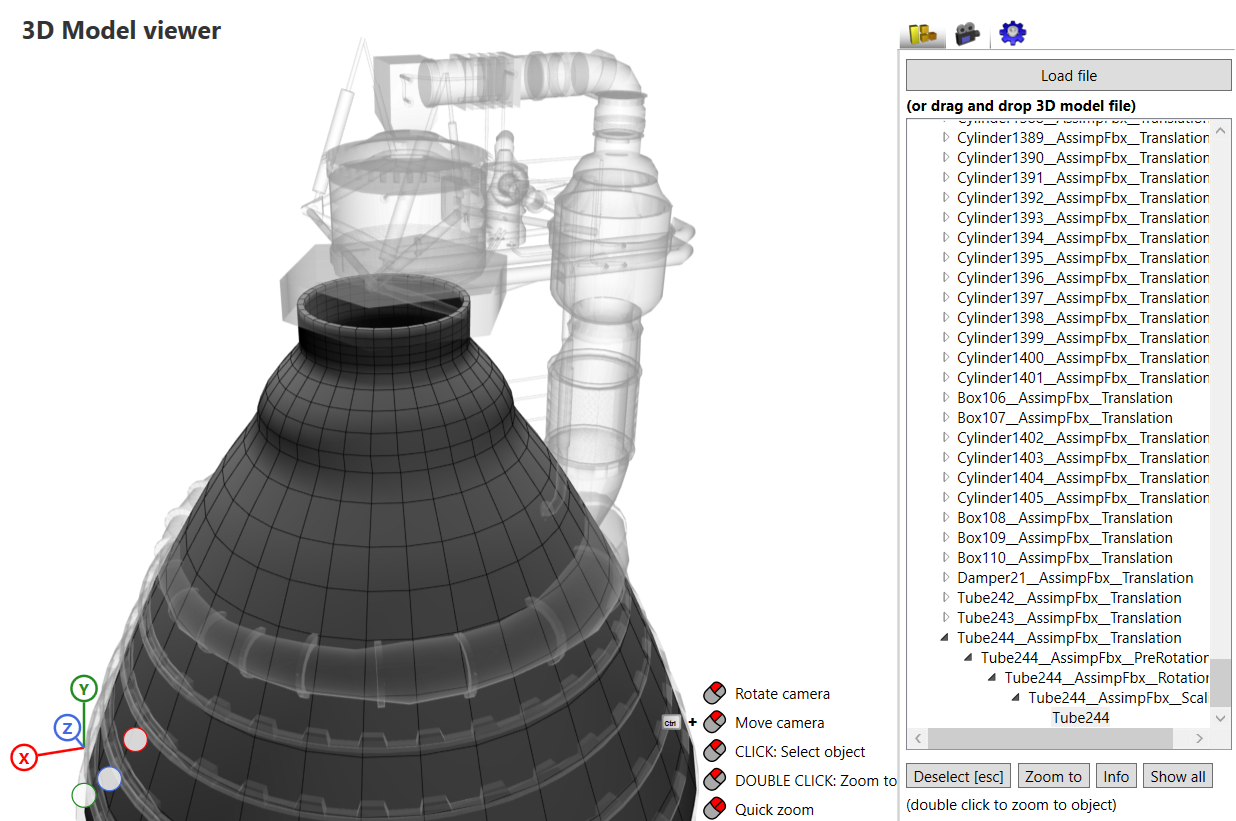Switch to the camera settings tab
Screen dimensions: 1236x821
(x=967, y=34)
